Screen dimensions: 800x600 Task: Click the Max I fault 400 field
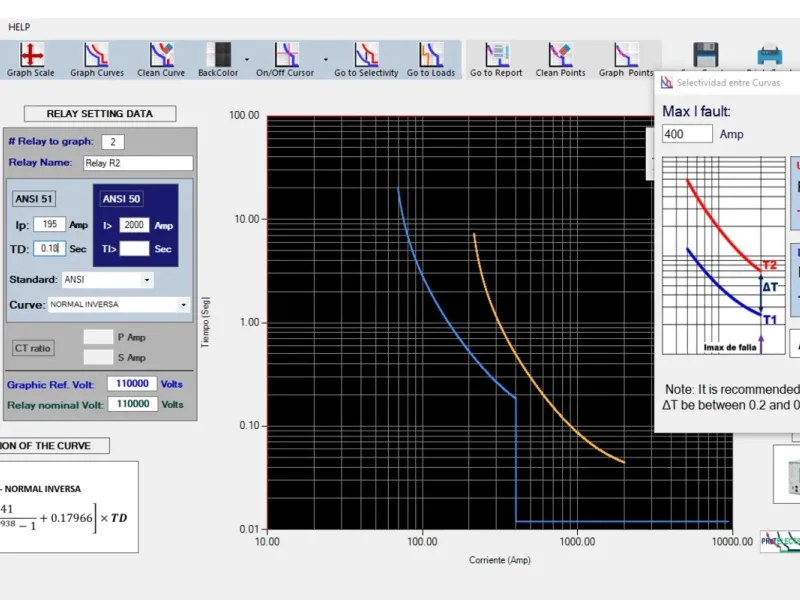click(687, 134)
